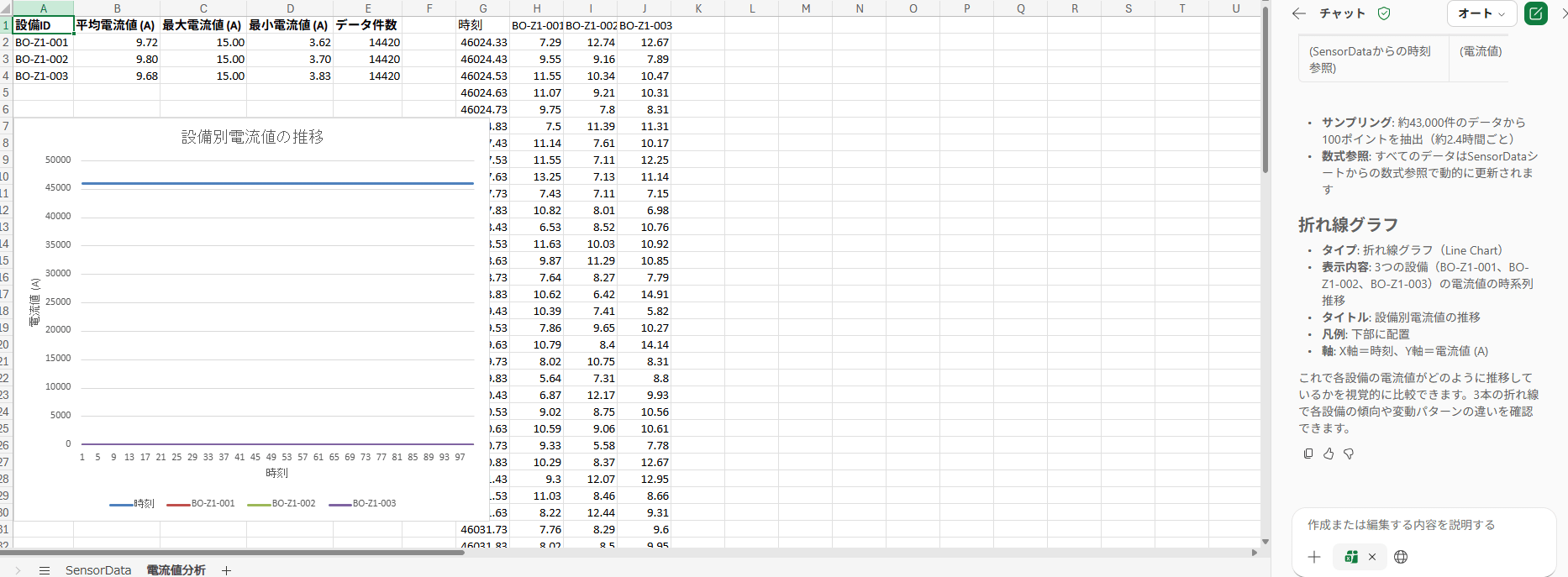Select the 時刻 header cell in column G

pyautogui.click(x=483, y=25)
